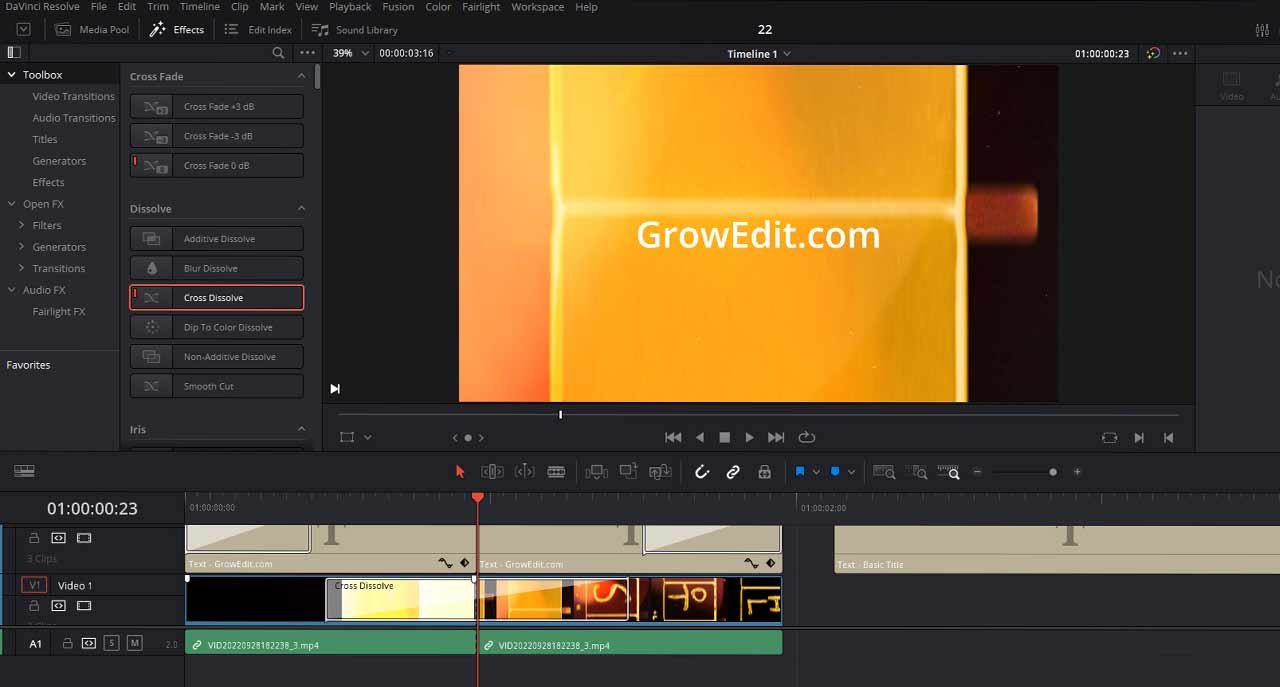Collapse the Audio FX section
Image resolution: width=1280 pixels, height=687 pixels.
coord(12,290)
